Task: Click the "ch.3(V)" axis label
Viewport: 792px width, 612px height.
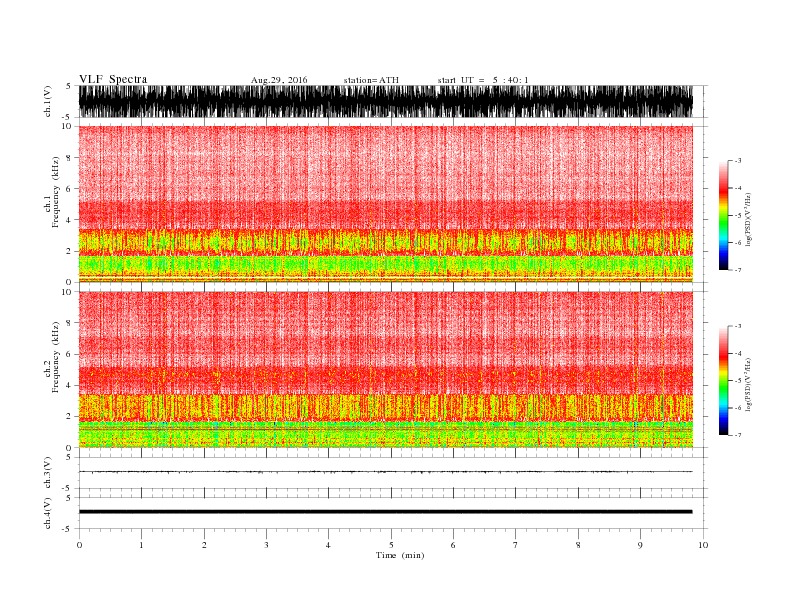Action: tap(48, 473)
